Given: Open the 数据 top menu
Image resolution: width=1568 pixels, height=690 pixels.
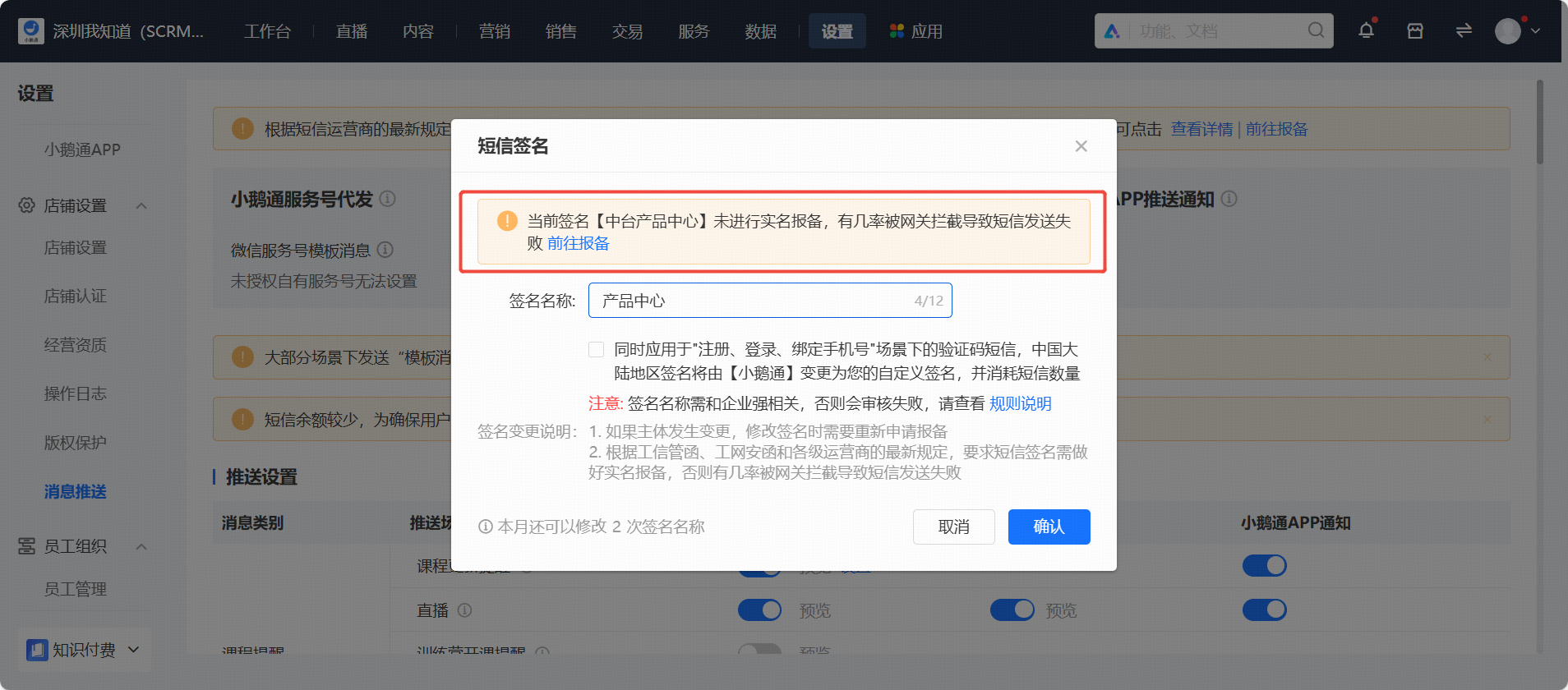Looking at the screenshot, I should coord(761,31).
